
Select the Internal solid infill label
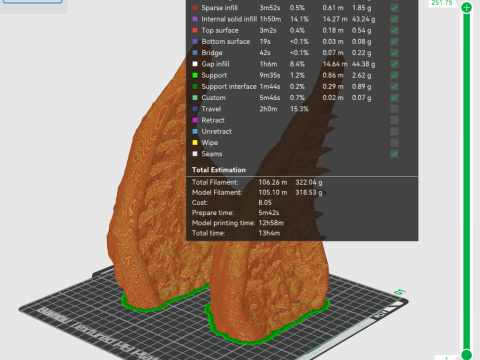click(229, 19)
